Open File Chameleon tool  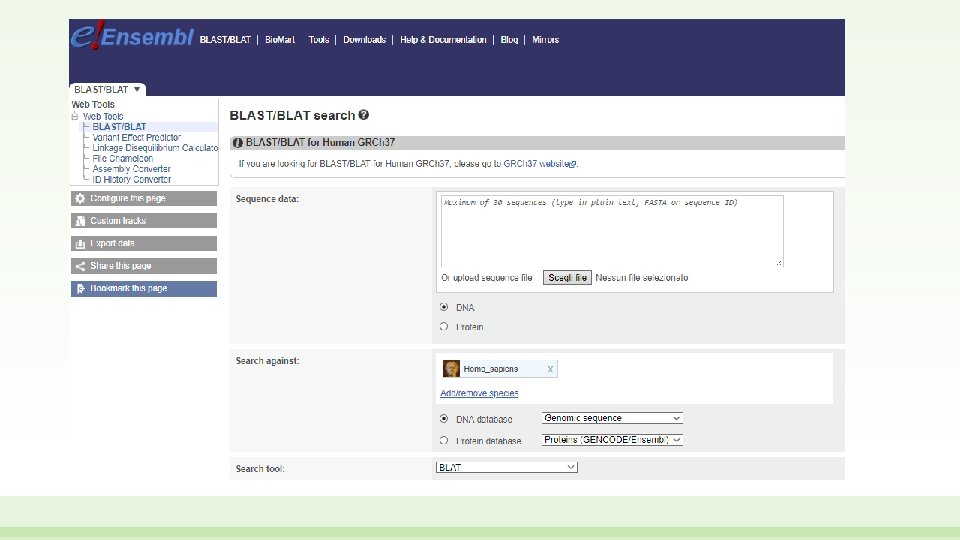coord(122,159)
